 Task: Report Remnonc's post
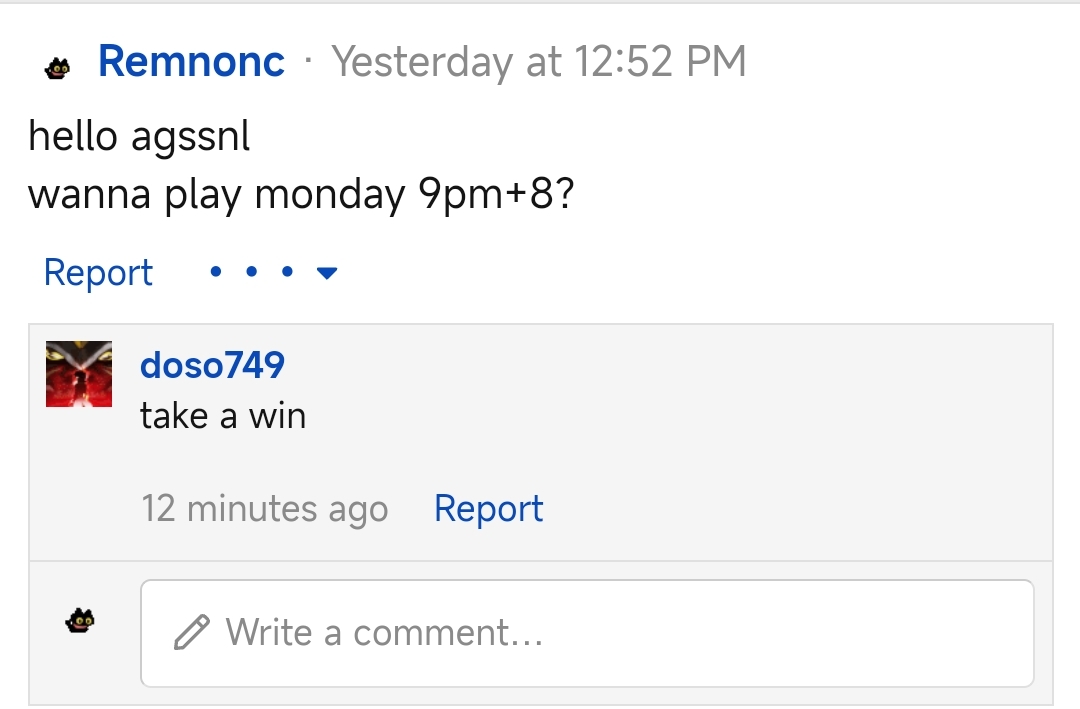point(98,272)
